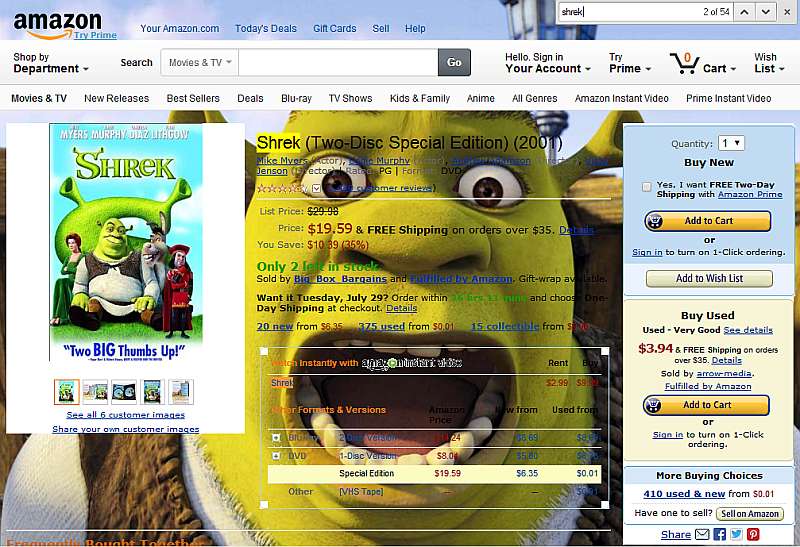Screen dimensions: 800x547
Task: Open the Sell link in header
Action: pos(381,29)
